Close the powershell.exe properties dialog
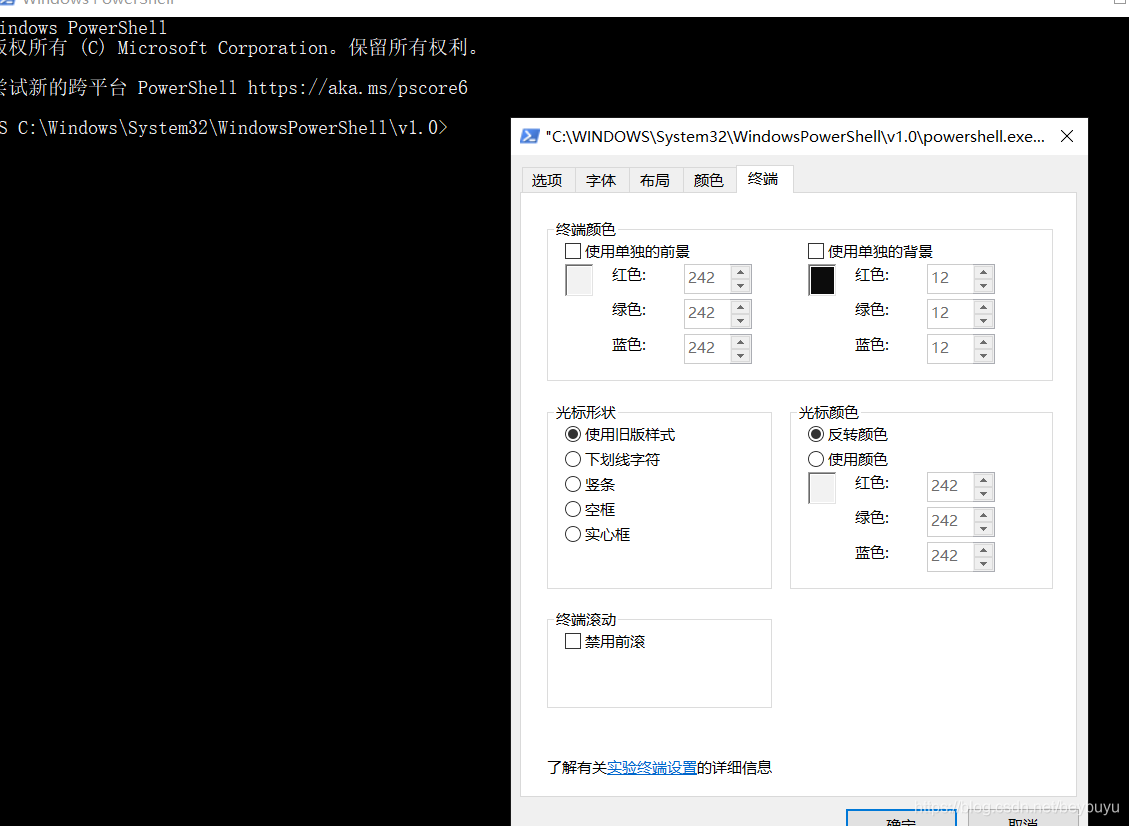 pyautogui.click(x=1067, y=136)
